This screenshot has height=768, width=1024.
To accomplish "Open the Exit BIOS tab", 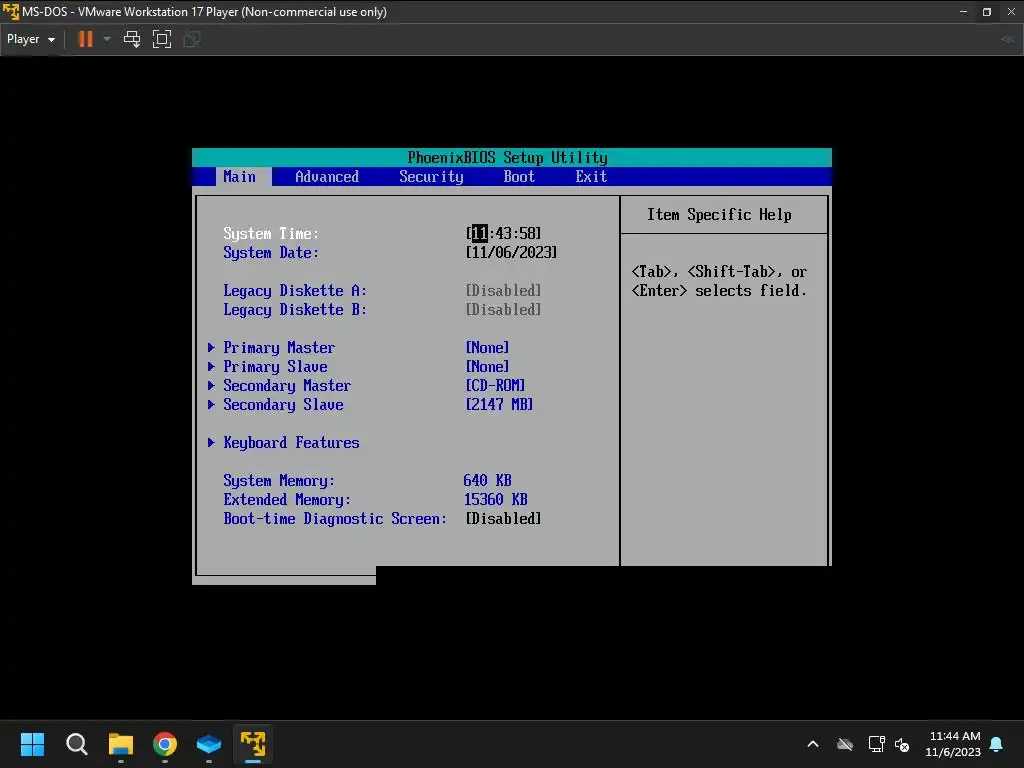I will [x=591, y=176].
